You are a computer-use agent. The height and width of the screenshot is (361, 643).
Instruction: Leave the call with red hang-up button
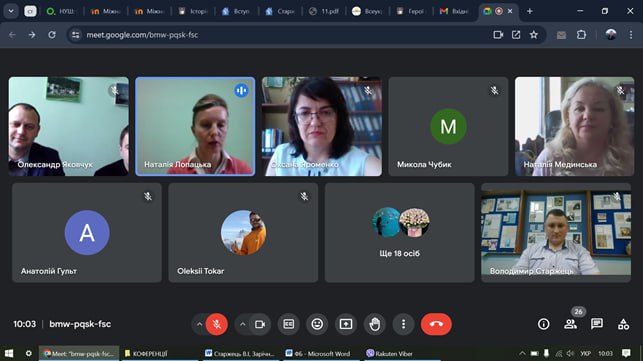coord(436,324)
